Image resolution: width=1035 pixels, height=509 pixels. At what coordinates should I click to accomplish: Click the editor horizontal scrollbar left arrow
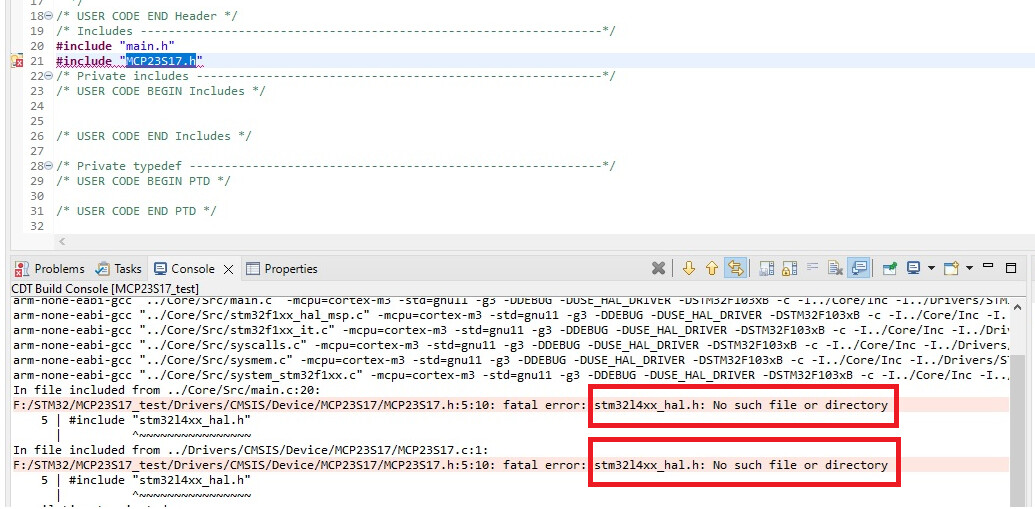tap(62, 242)
